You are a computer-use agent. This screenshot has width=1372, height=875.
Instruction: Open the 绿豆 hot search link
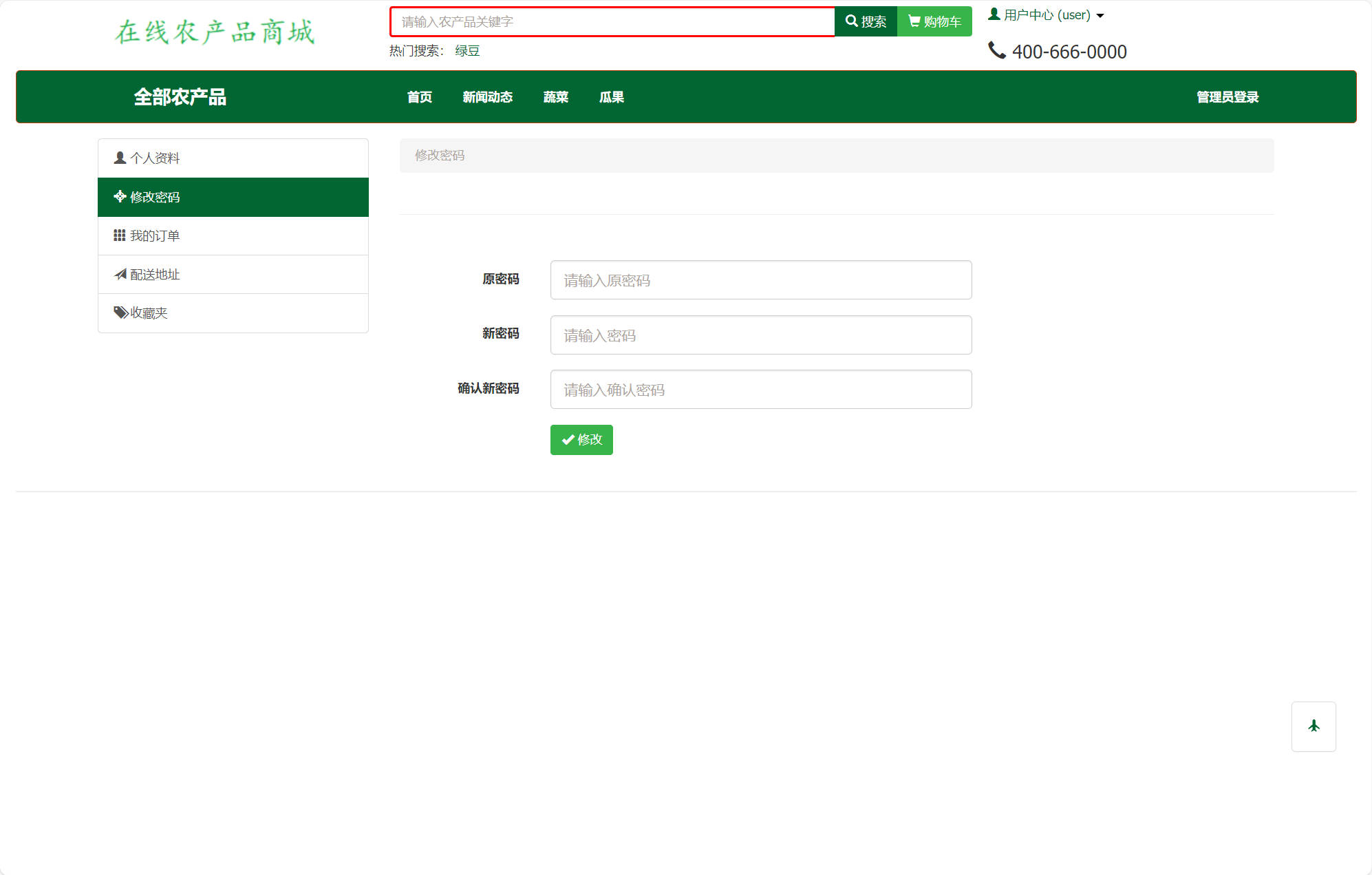click(x=467, y=50)
